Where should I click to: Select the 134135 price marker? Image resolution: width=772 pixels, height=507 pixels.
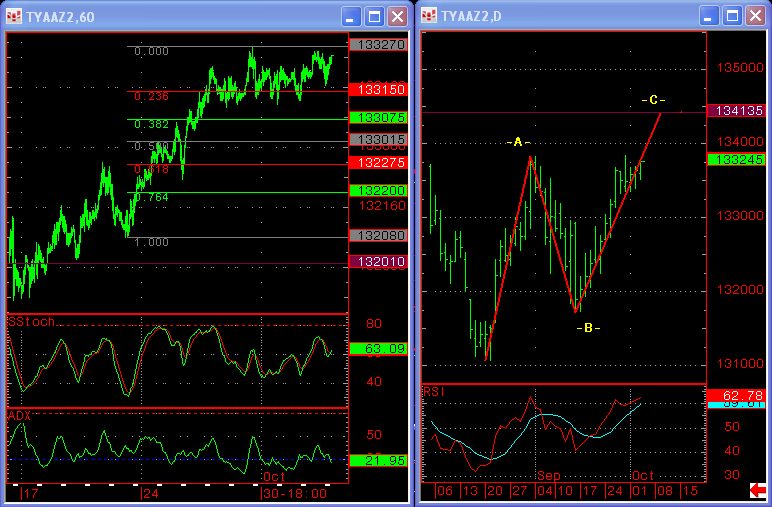(x=736, y=111)
